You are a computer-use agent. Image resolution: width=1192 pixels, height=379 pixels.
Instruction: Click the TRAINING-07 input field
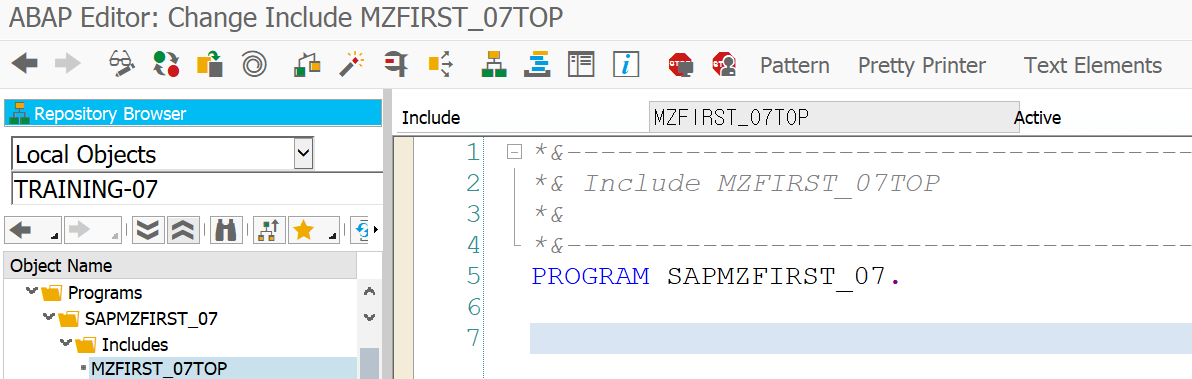pos(197,188)
